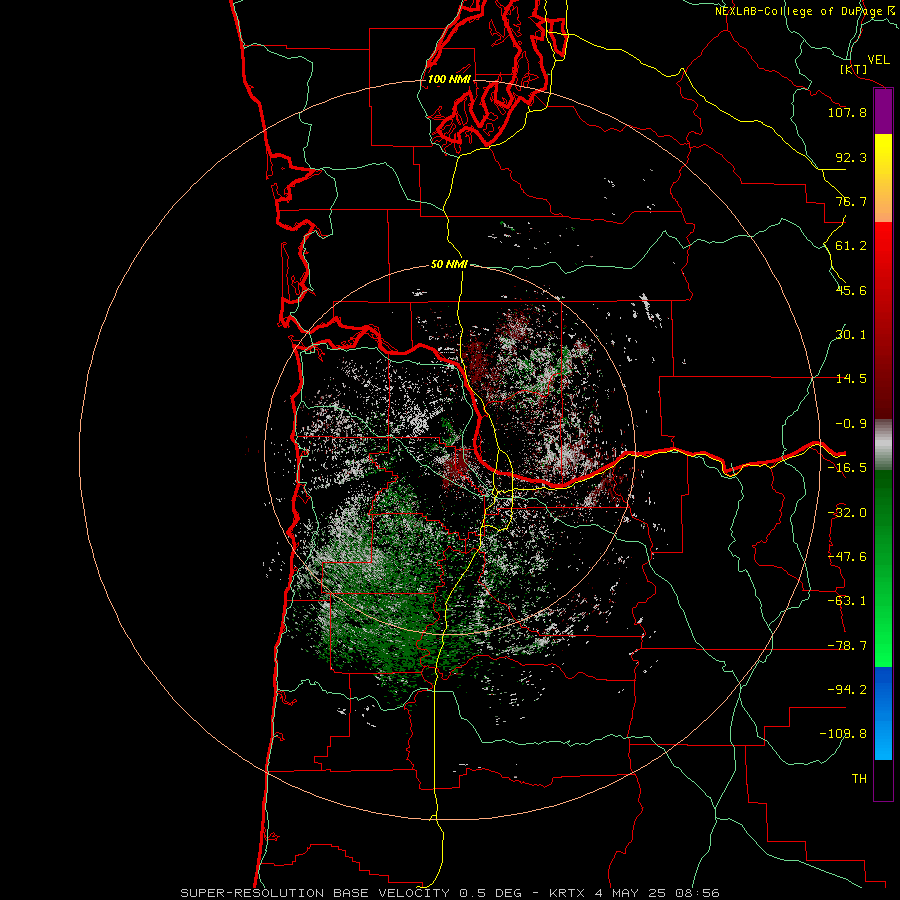Click the VEL legend title
This screenshot has height=900, width=900.
click(878, 60)
